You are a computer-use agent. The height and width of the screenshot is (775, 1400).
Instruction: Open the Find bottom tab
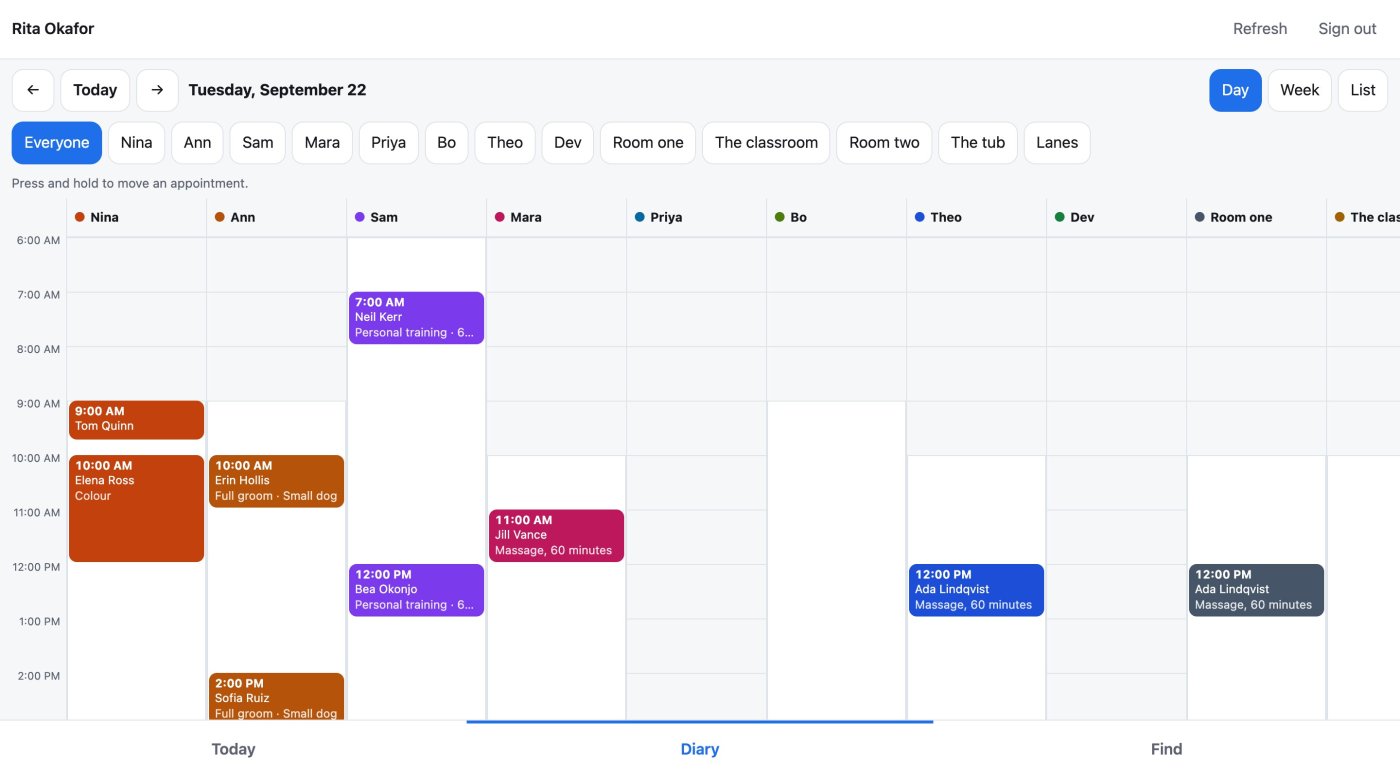click(1166, 749)
